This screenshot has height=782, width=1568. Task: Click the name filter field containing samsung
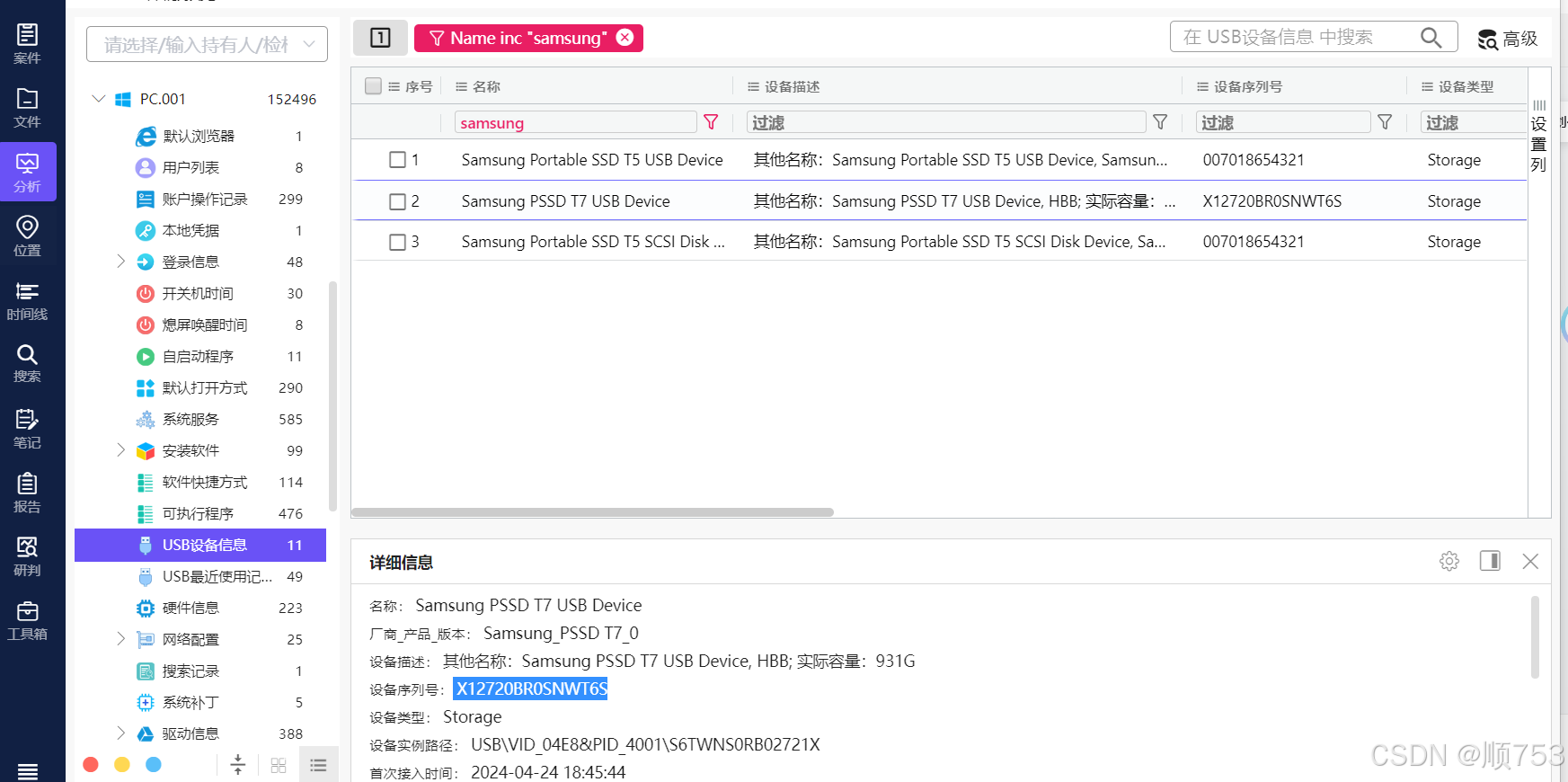point(575,122)
